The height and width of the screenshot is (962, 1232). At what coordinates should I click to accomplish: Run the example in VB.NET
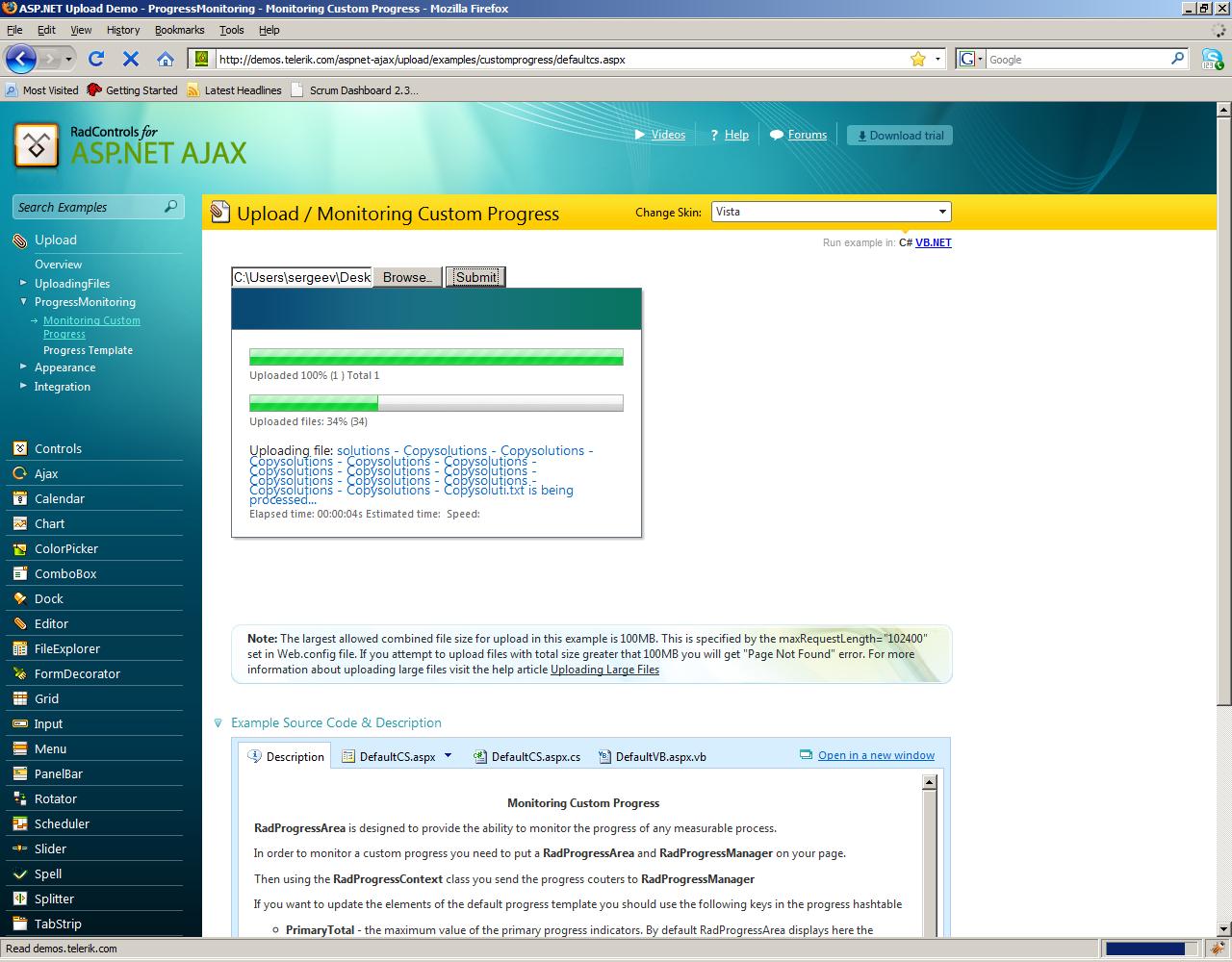933,242
